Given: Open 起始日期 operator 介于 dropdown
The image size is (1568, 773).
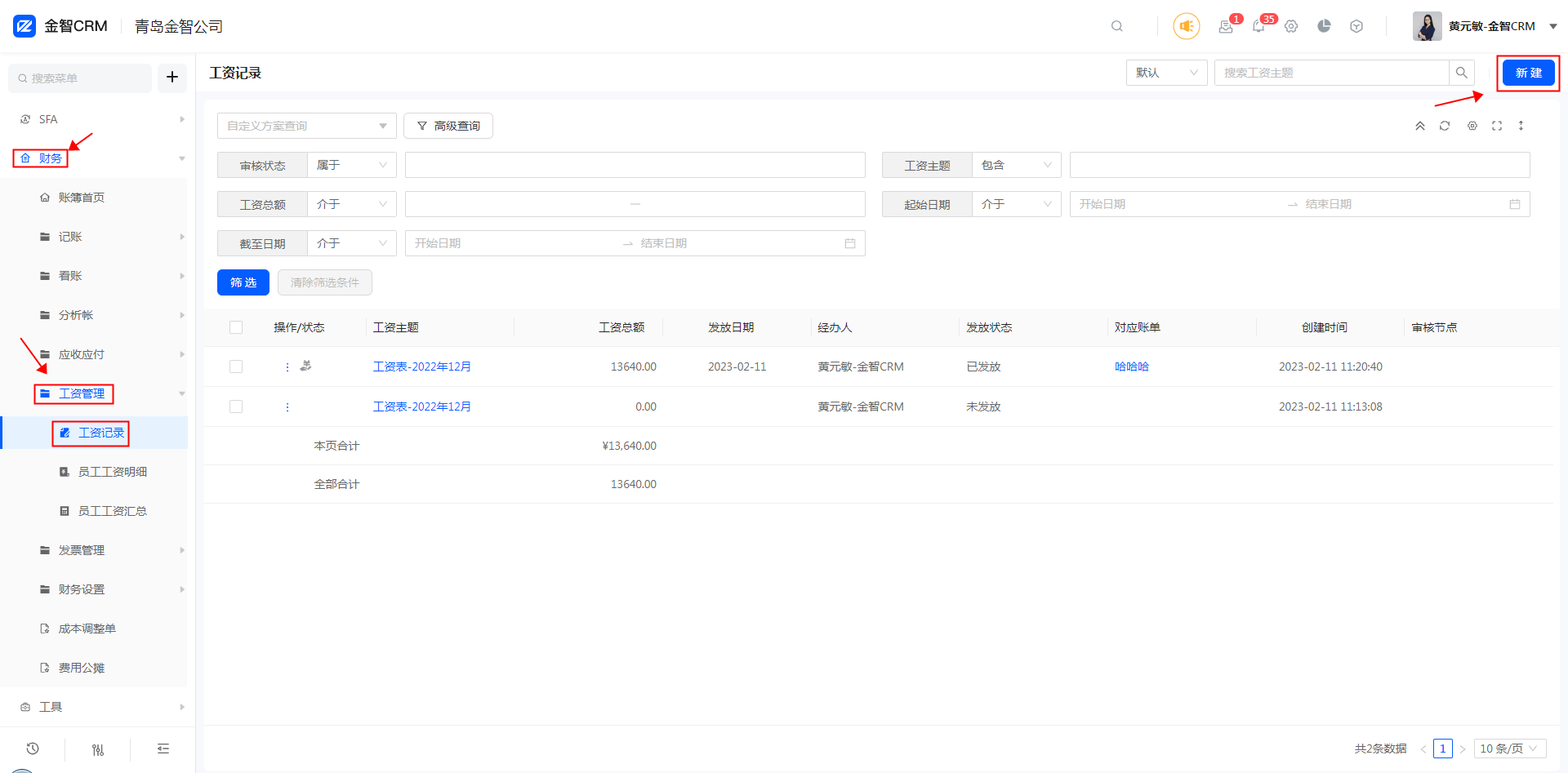Looking at the screenshot, I should [1017, 204].
